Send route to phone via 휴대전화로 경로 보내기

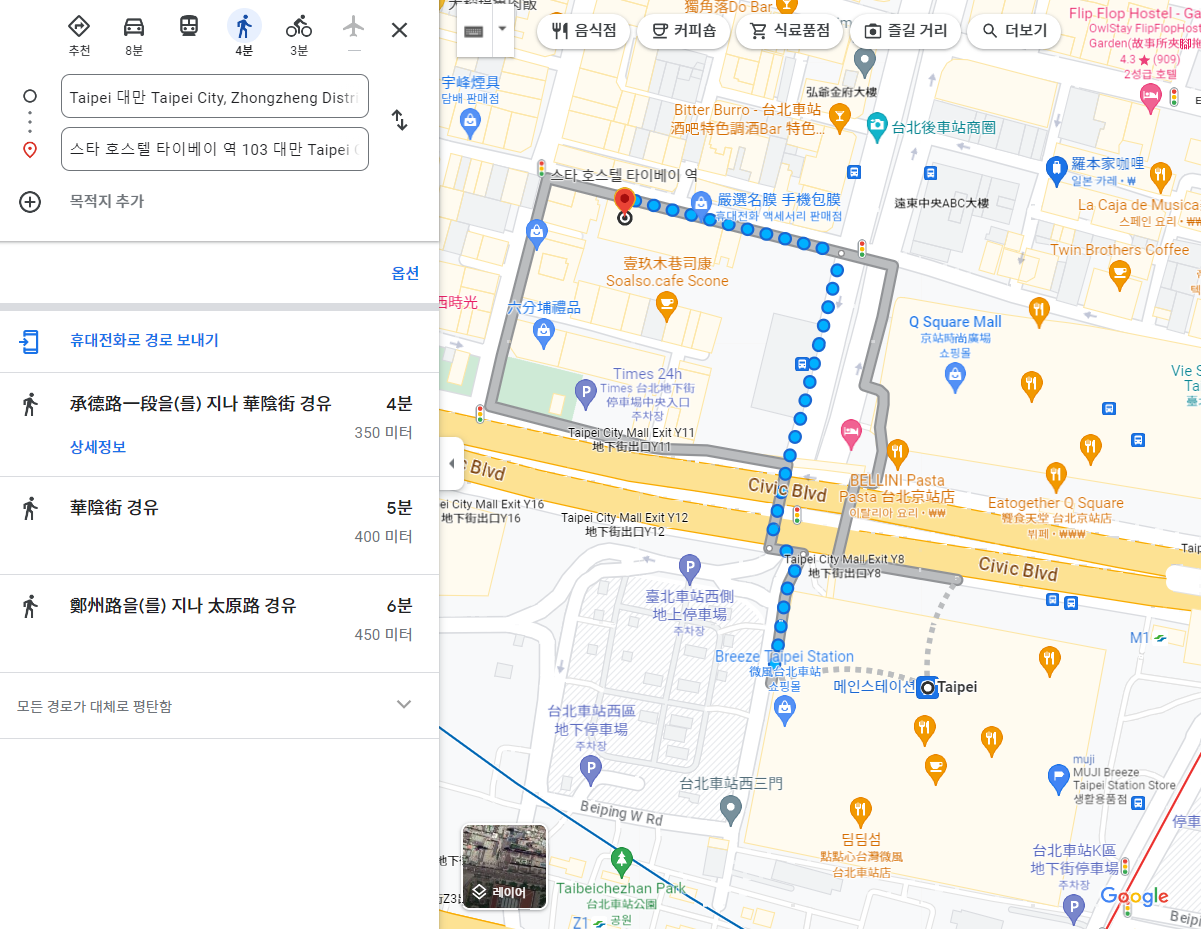click(x=144, y=341)
